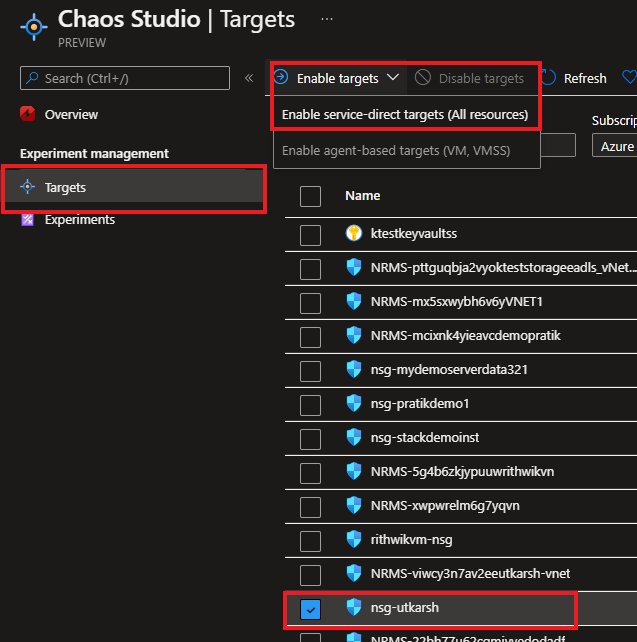Open the NRMS-5g4b6zkjypuuwrithwikvn resource name
637x642 pixels.
(x=462, y=472)
